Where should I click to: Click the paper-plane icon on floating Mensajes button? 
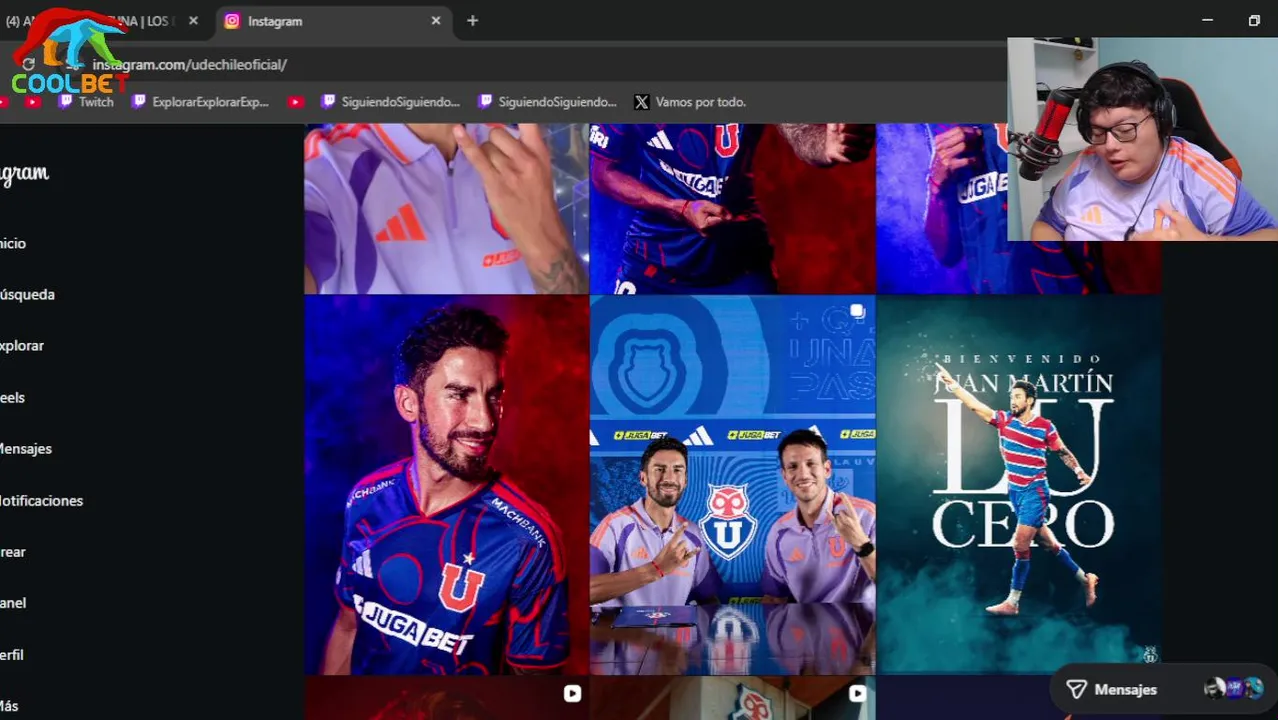tap(1076, 689)
